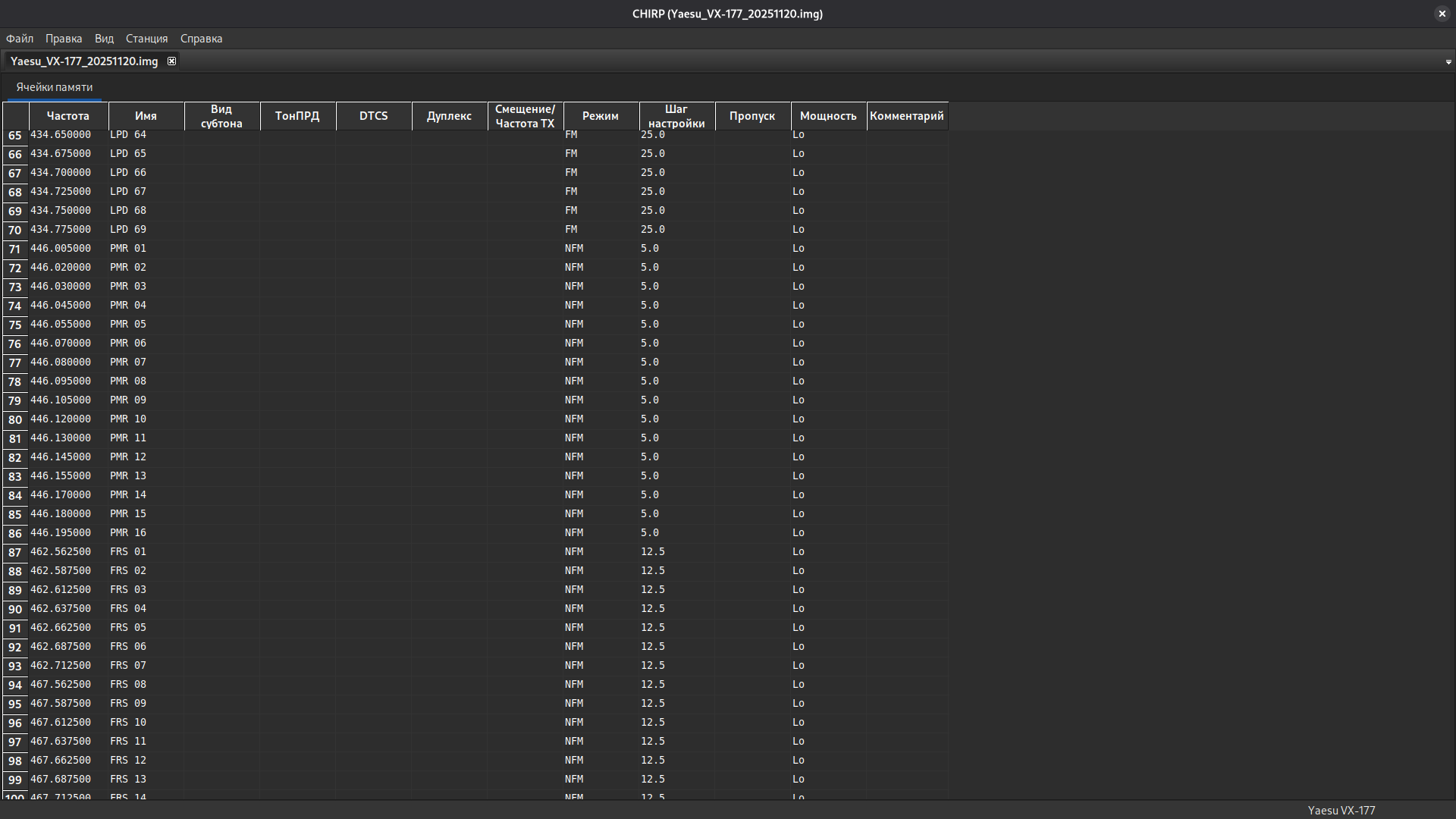The height and width of the screenshot is (819, 1456).
Task: Click the Шаг настройки column header
Action: tap(676, 116)
